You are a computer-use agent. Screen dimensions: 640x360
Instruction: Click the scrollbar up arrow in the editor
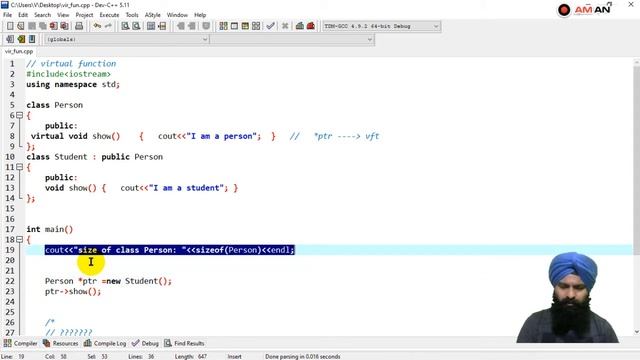tap(636, 62)
